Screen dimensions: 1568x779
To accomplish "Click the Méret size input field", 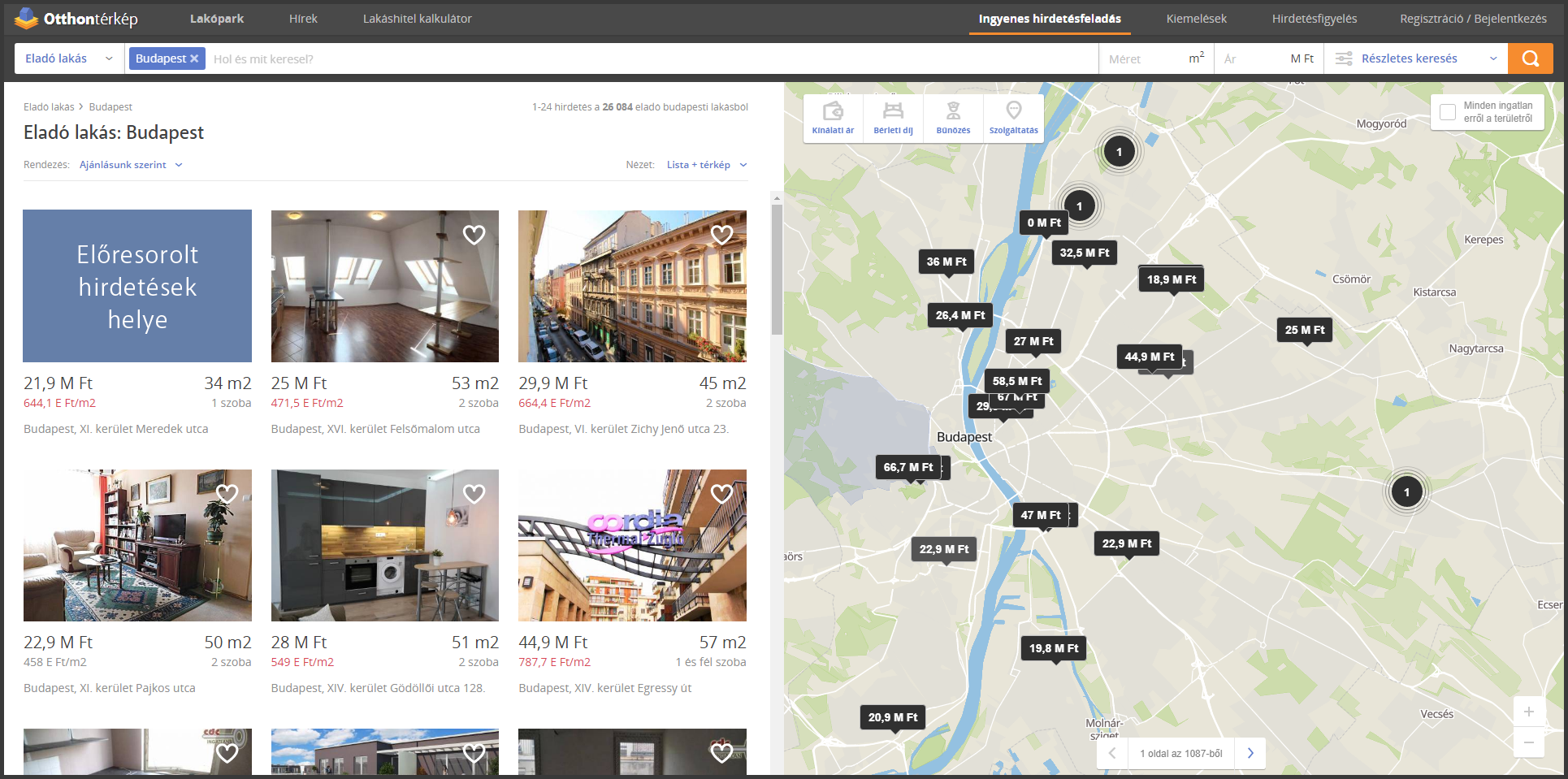I will tap(1156, 58).
